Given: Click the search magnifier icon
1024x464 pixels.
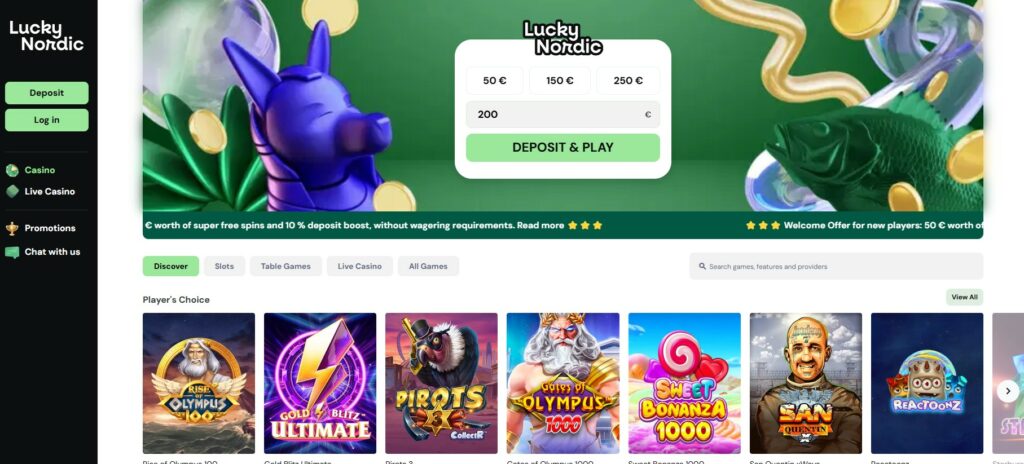Looking at the screenshot, I should coord(702,267).
